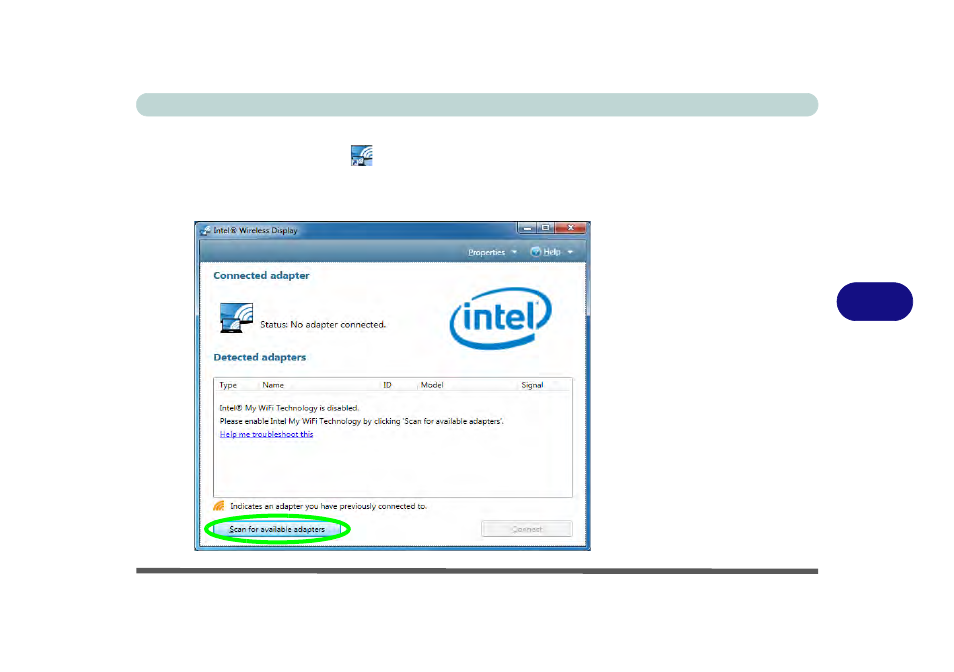The width and height of the screenshot is (954, 672).
Task: Click 'Indicates an adapter you have previously connected to' text
Action: point(329,506)
